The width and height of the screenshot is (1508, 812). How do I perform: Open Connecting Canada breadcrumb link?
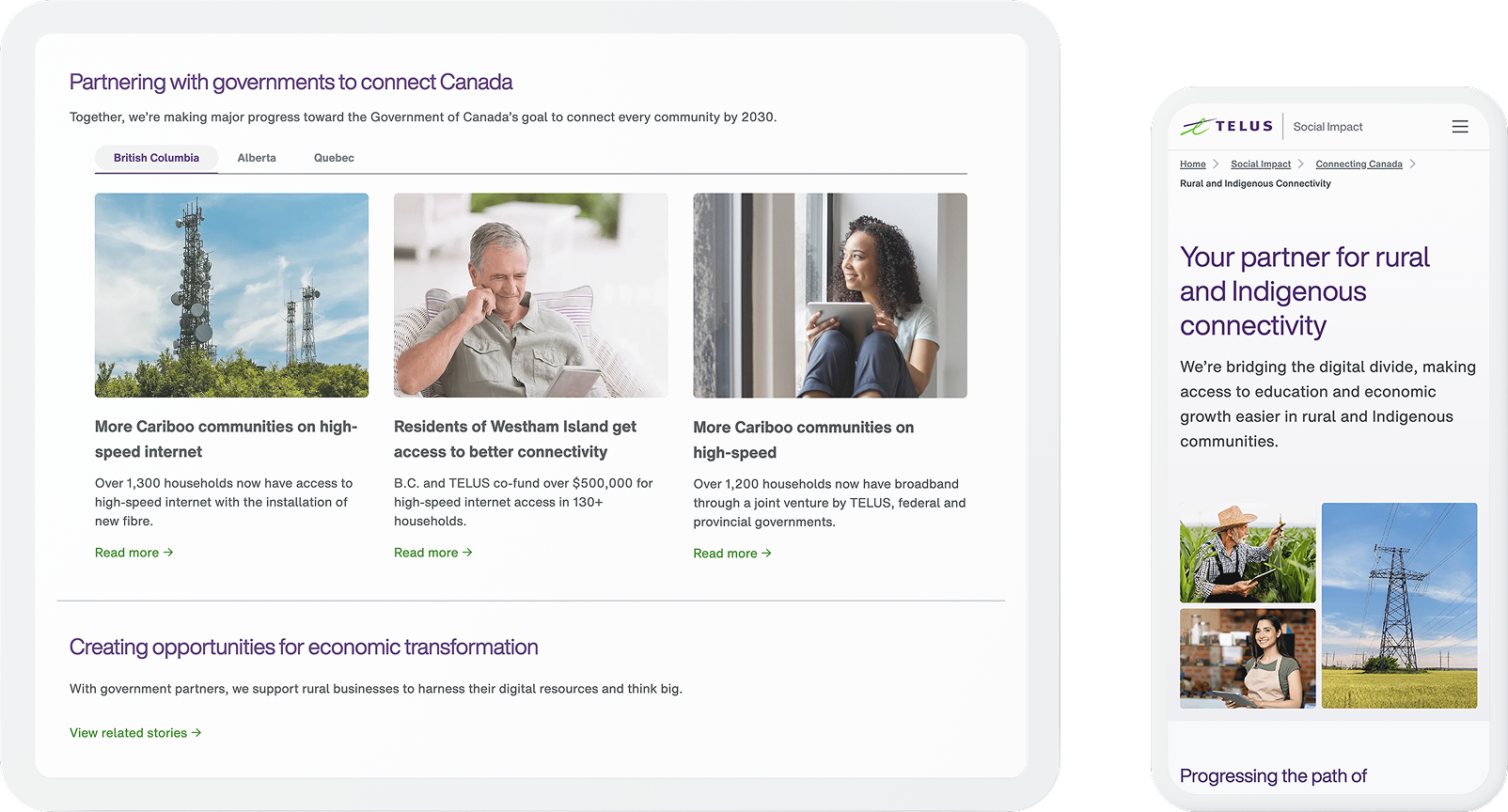coord(1359,164)
